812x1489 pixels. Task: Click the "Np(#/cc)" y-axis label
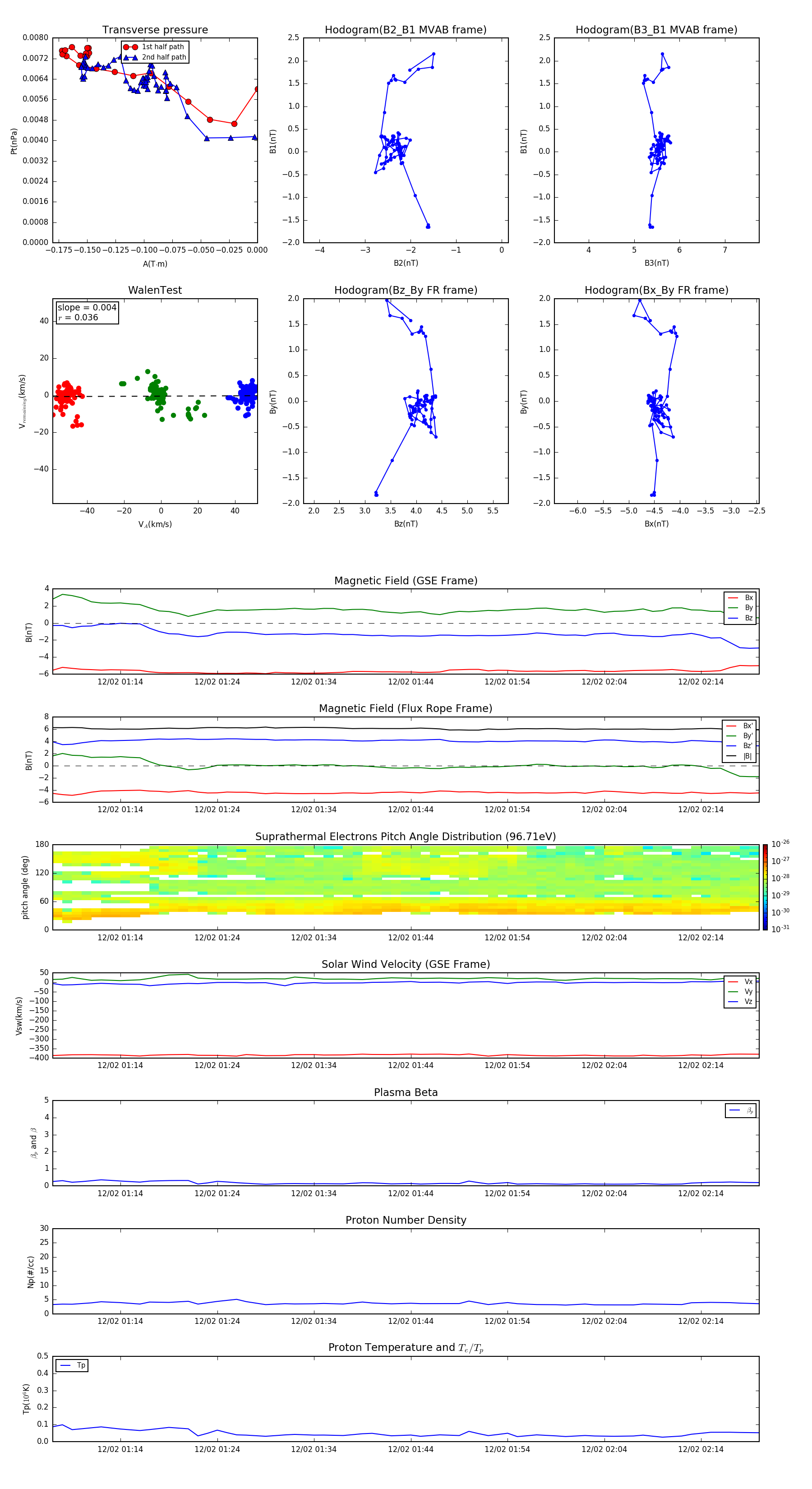tap(31, 1272)
